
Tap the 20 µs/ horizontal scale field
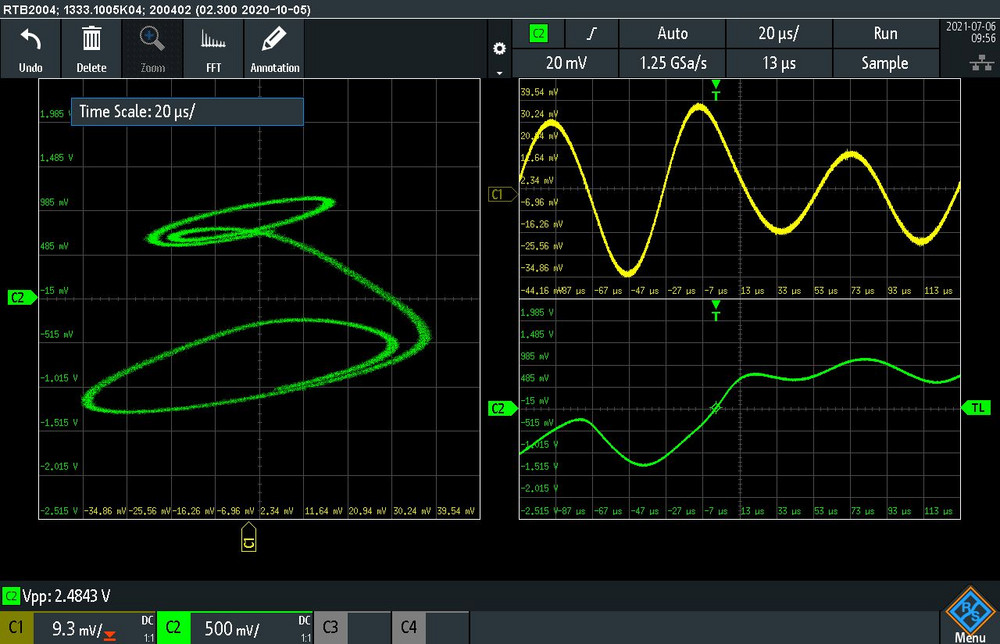pos(779,33)
